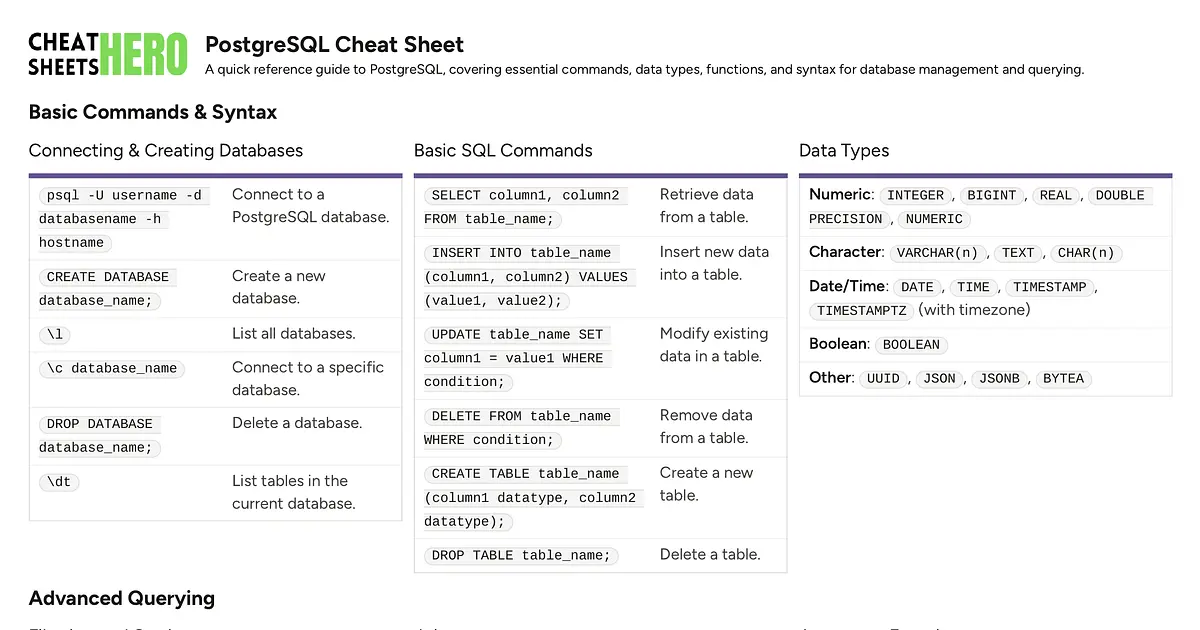Screen dimensions: 1200x630
Task: Click the \c database_name command
Action: (112, 368)
